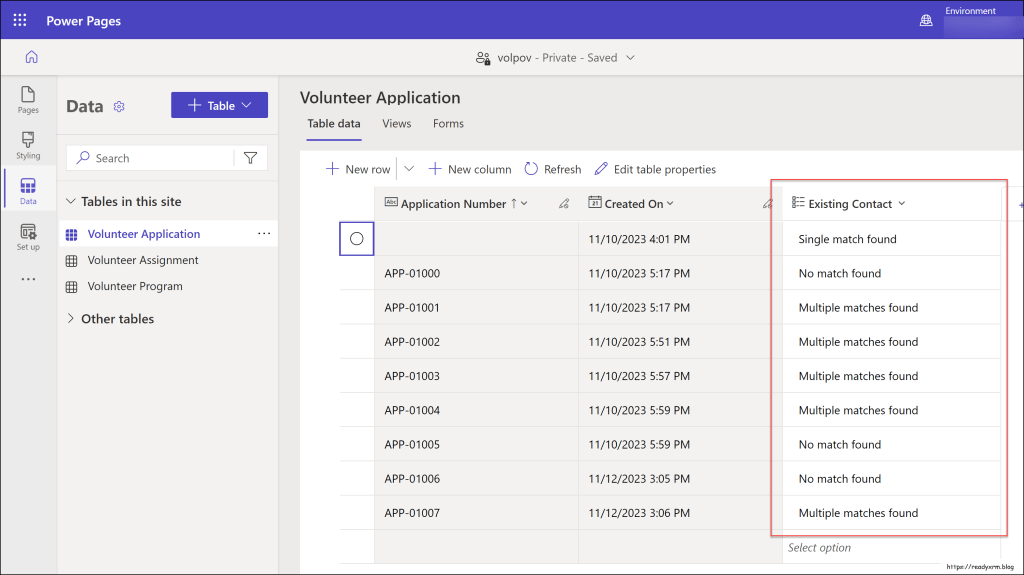The image size is (1024, 575).
Task: Collapse Tables in this site section
Action: click(x=71, y=201)
